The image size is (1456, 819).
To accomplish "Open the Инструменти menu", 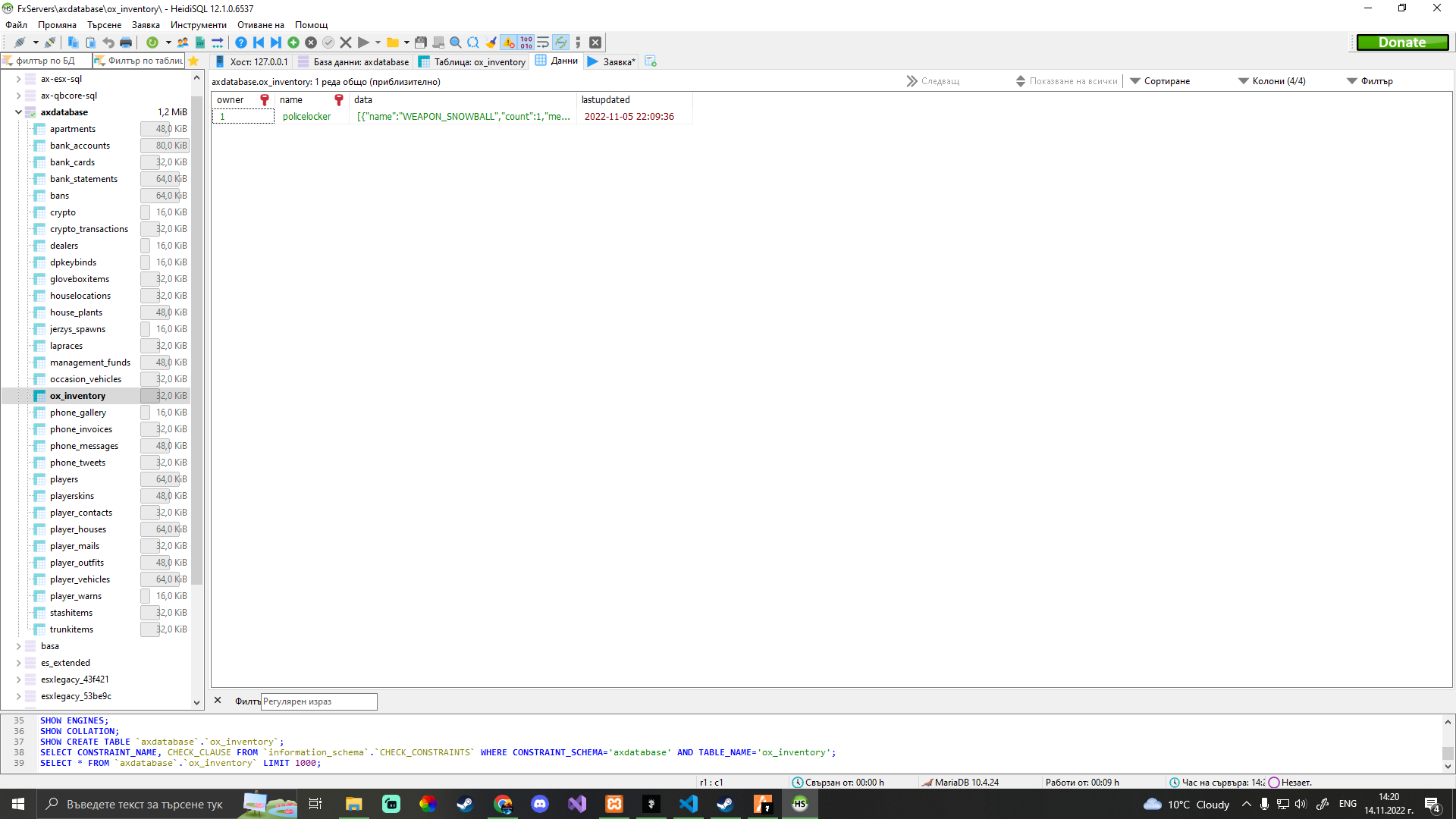I will point(197,24).
